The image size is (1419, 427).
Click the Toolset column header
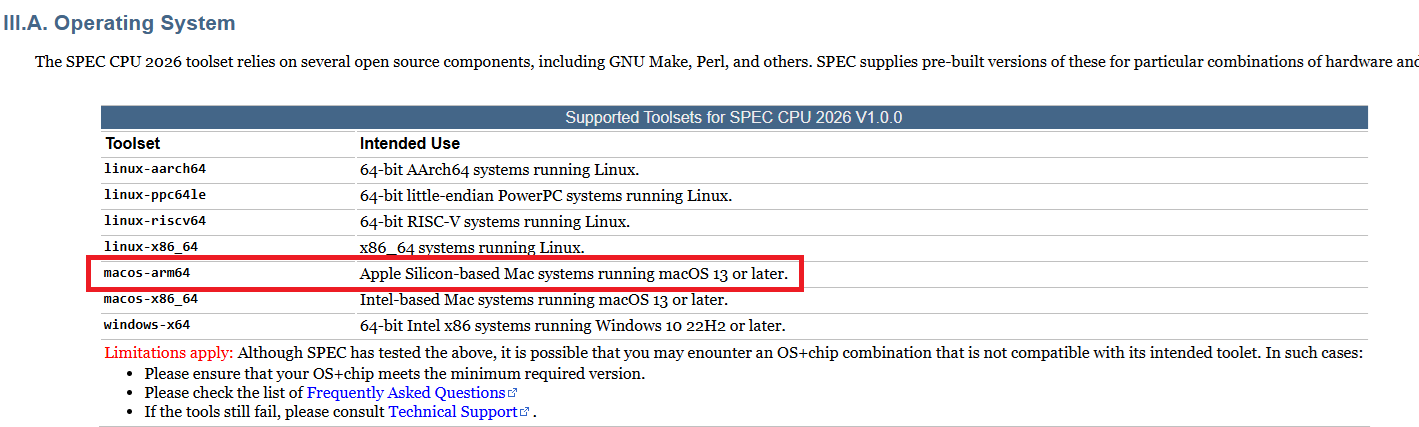pyautogui.click(x=133, y=144)
